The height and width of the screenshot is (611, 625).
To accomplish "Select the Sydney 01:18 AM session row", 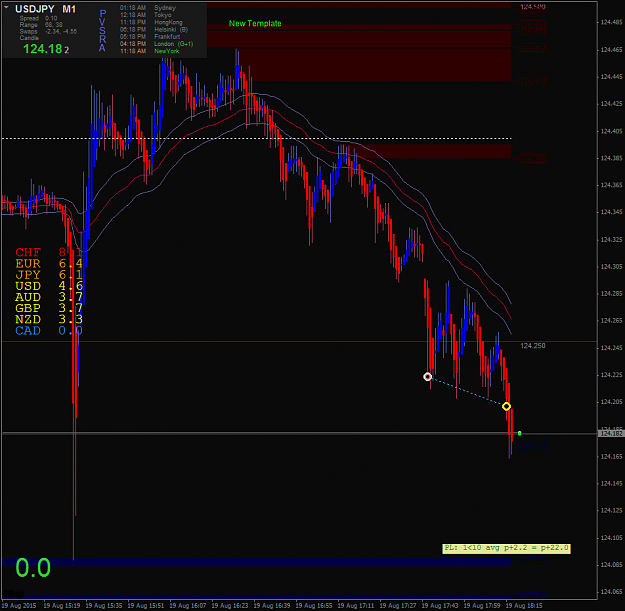I will [148, 8].
